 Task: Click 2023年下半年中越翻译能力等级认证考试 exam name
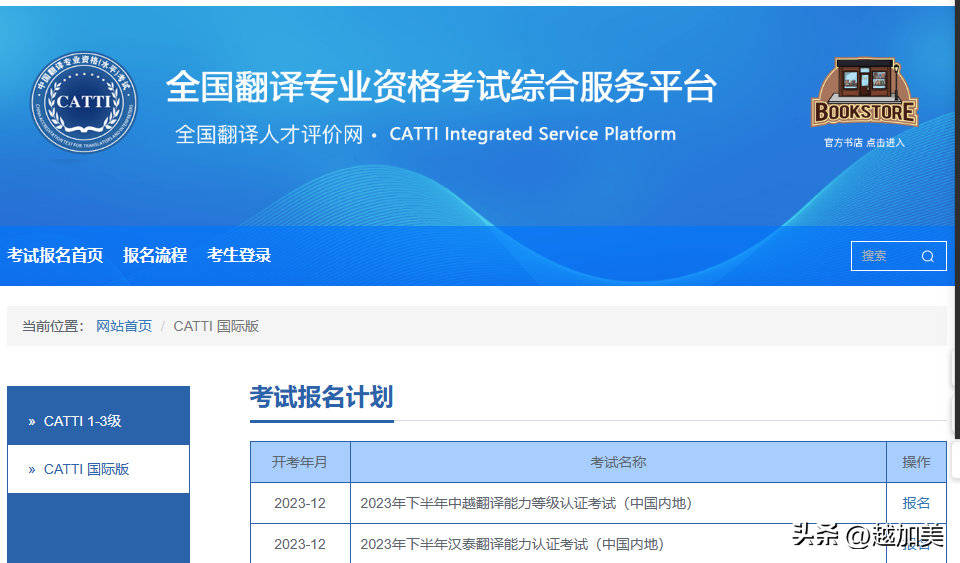(x=526, y=503)
